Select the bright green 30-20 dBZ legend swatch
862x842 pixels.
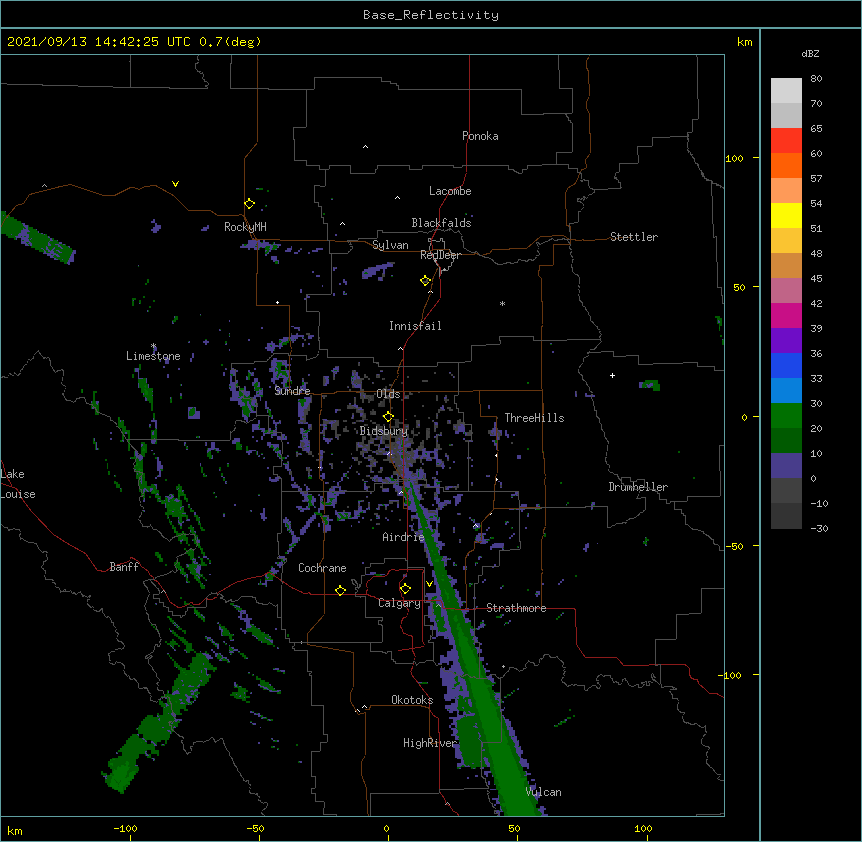click(786, 416)
